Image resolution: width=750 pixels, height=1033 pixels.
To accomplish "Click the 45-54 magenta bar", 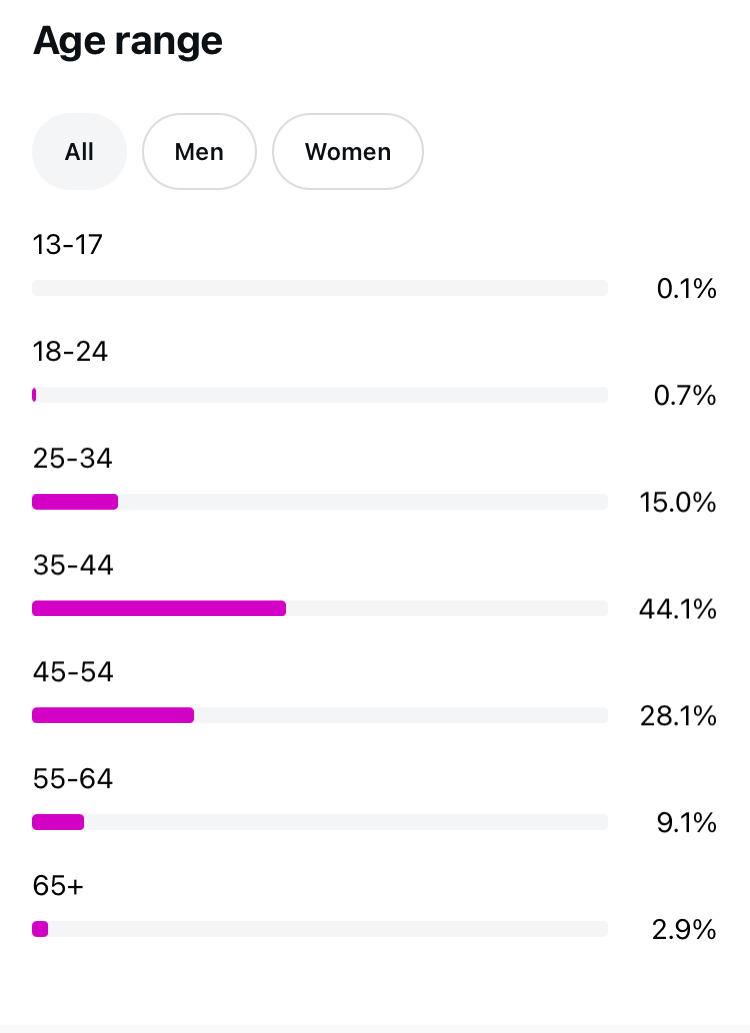I will [113, 715].
